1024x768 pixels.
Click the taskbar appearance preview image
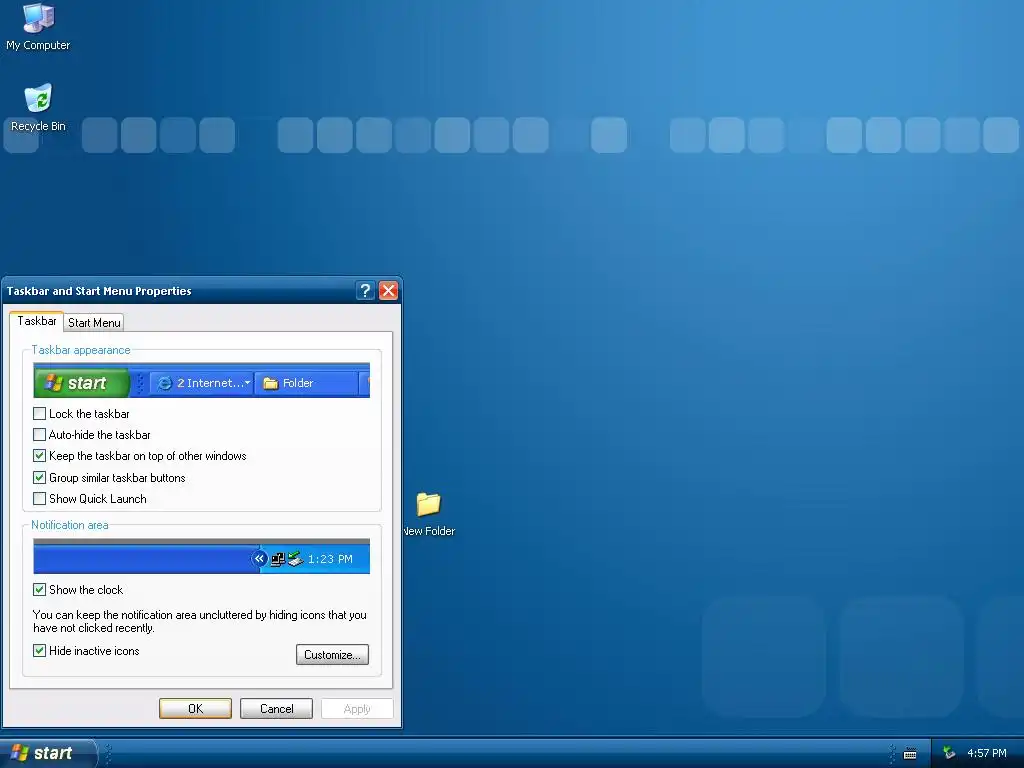[x=201, y=380]
